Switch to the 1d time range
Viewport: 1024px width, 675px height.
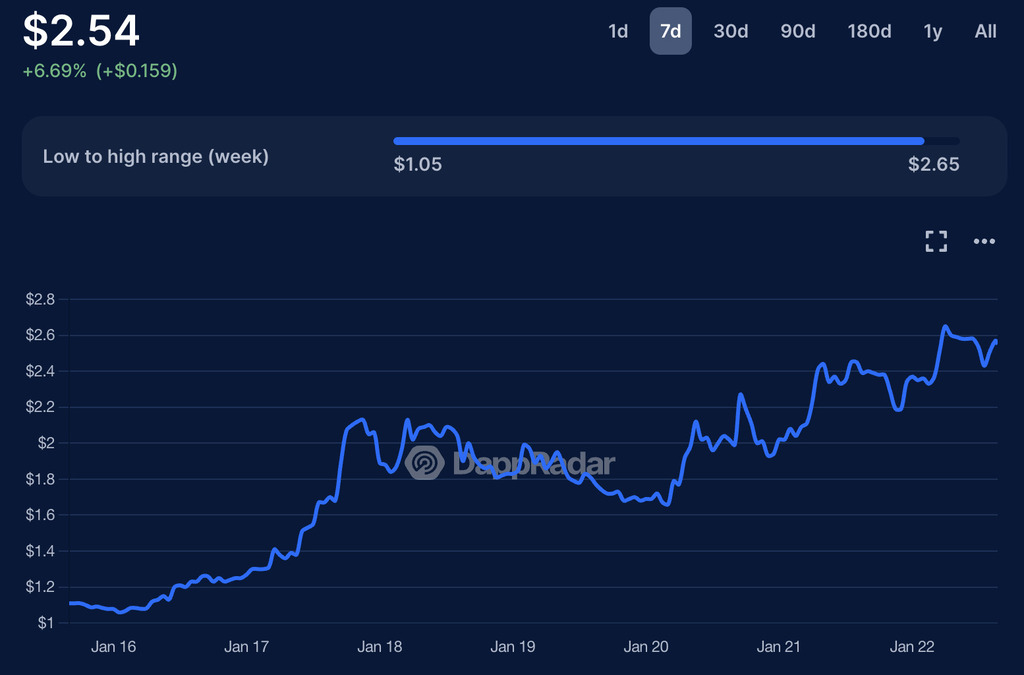pos(618,31)
